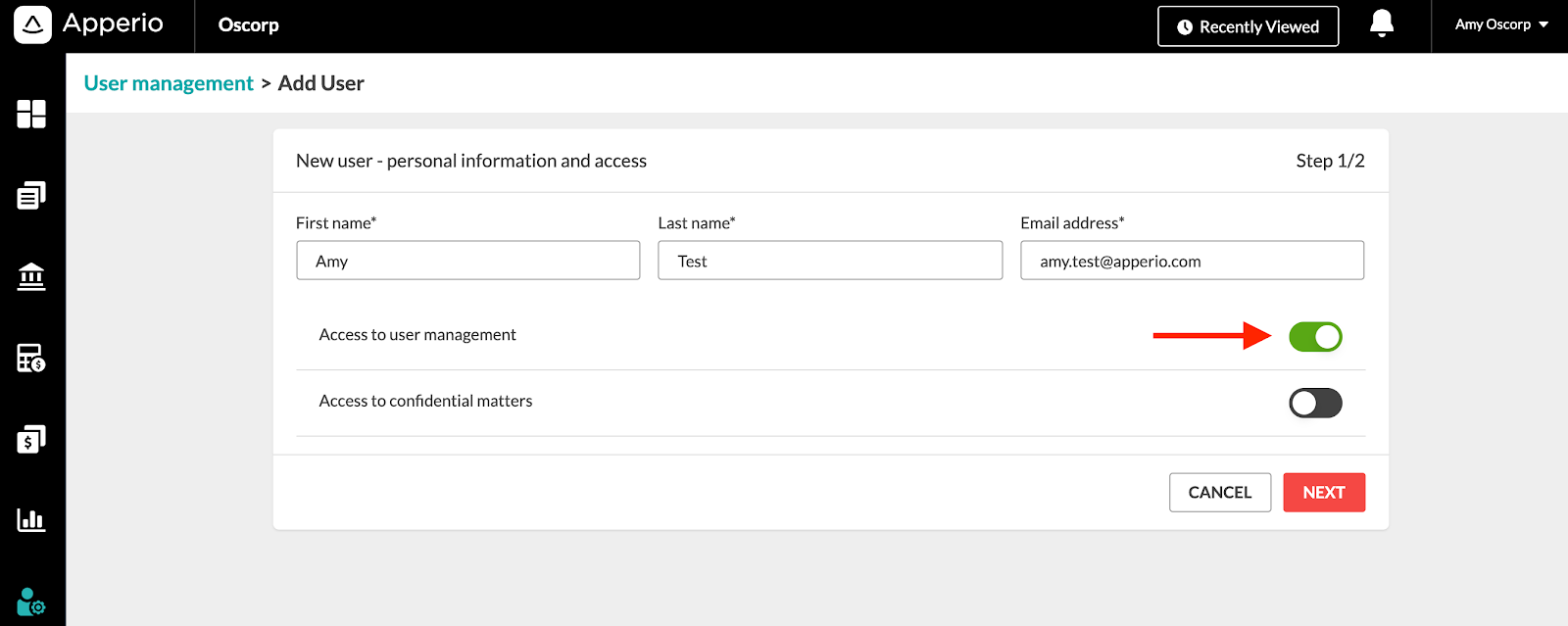This screenshot has height=626, width=1568.
Task: Click the Last name input field
Action: click(830, 261)
